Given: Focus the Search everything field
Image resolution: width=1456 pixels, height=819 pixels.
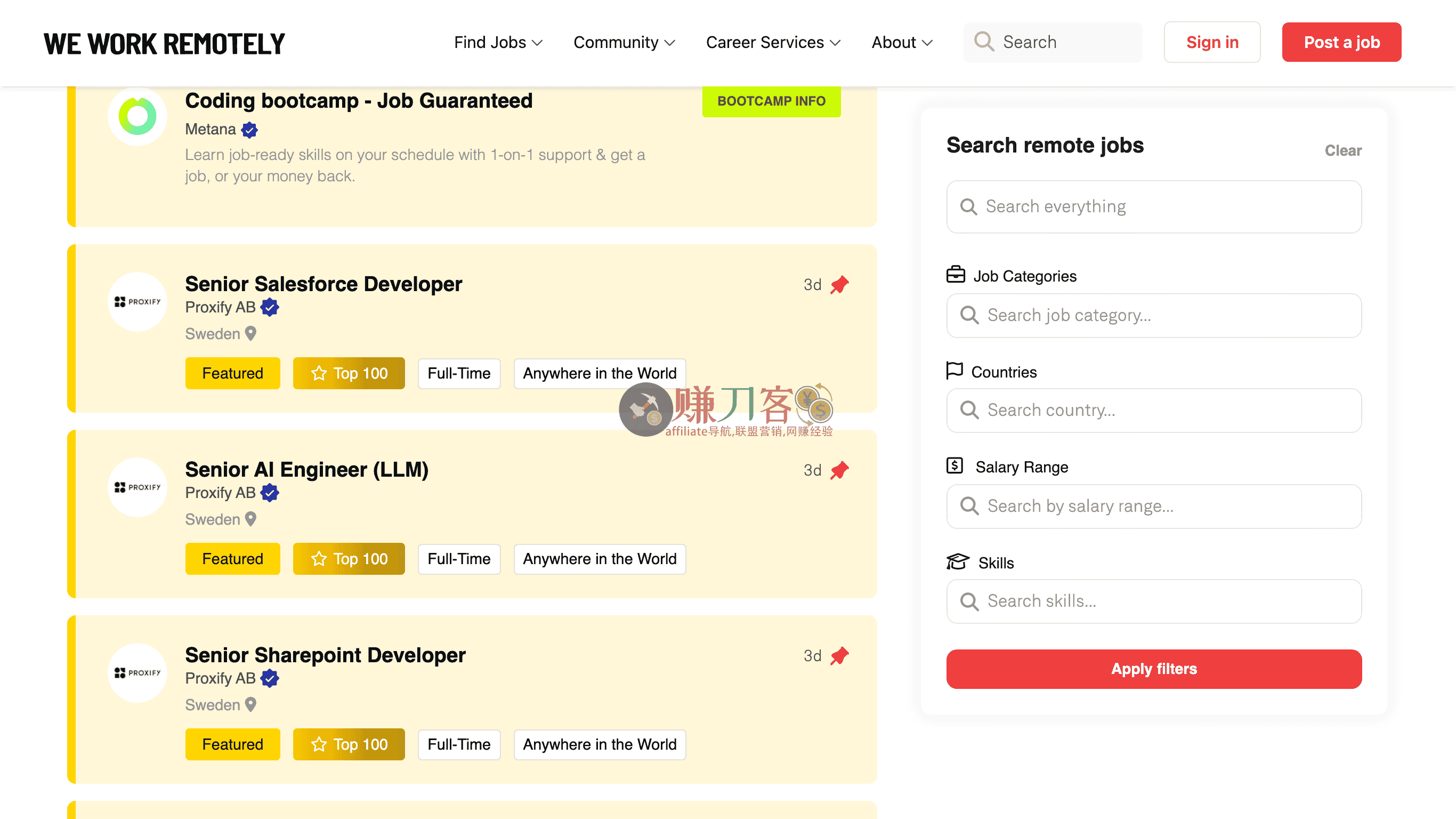Looking at the screenshot, I should (1154, 206).
